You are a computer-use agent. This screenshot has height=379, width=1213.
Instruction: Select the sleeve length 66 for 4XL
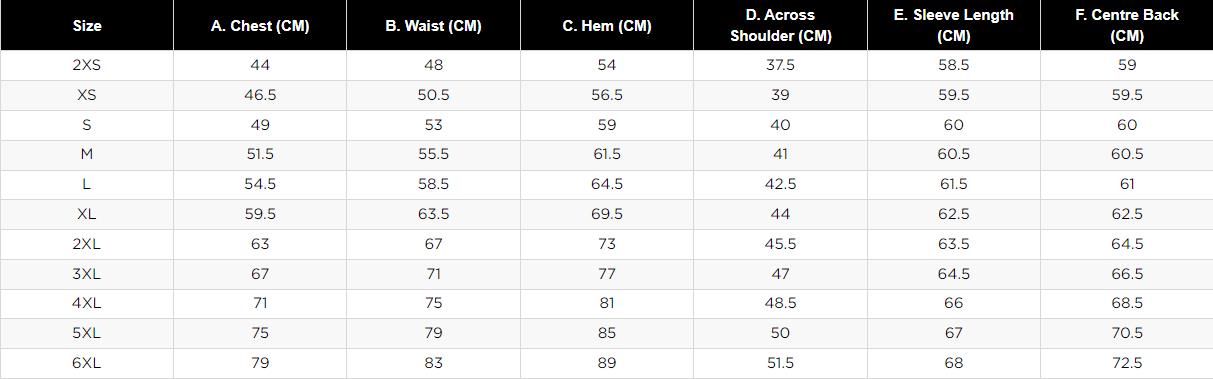[953, 303]
